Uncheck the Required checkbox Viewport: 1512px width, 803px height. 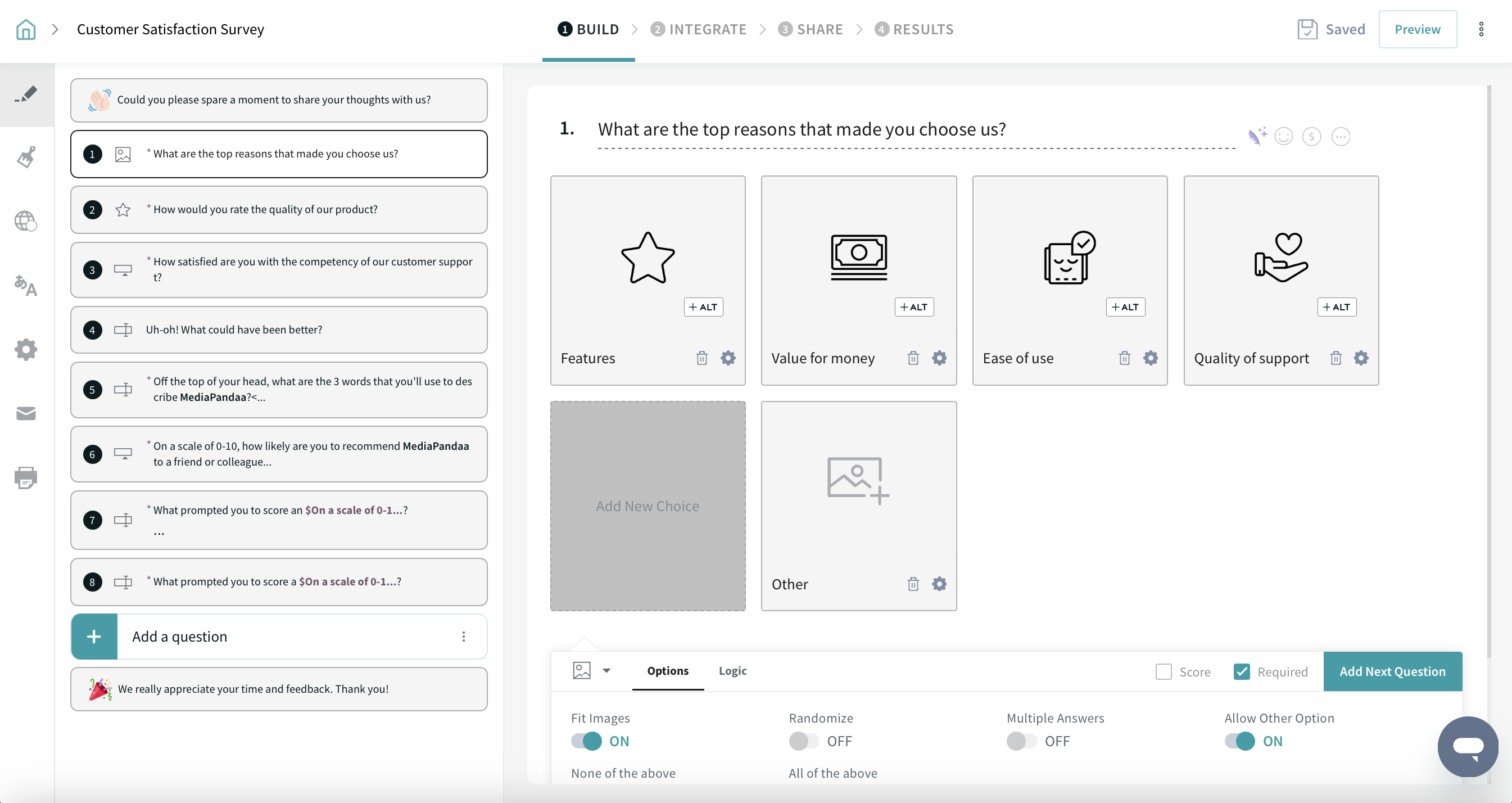pyautogui.click(x=1242, y=671)
